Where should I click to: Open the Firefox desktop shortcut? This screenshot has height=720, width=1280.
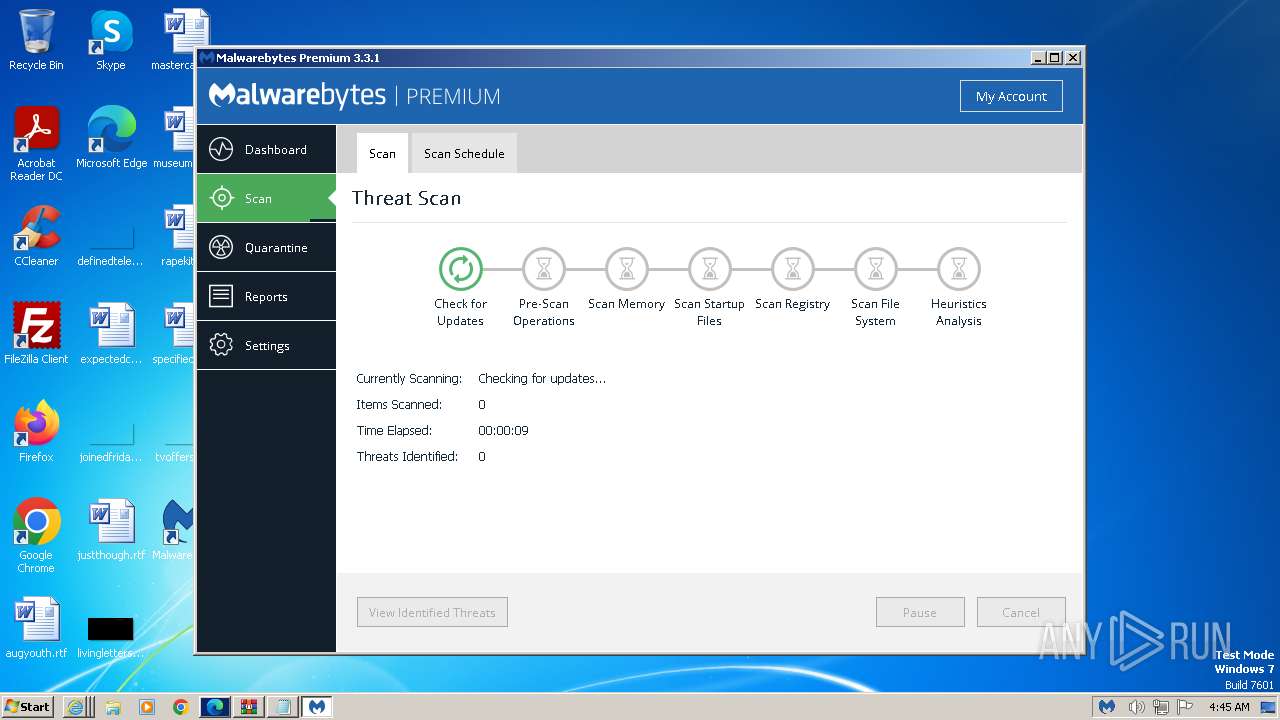point(36,431)
